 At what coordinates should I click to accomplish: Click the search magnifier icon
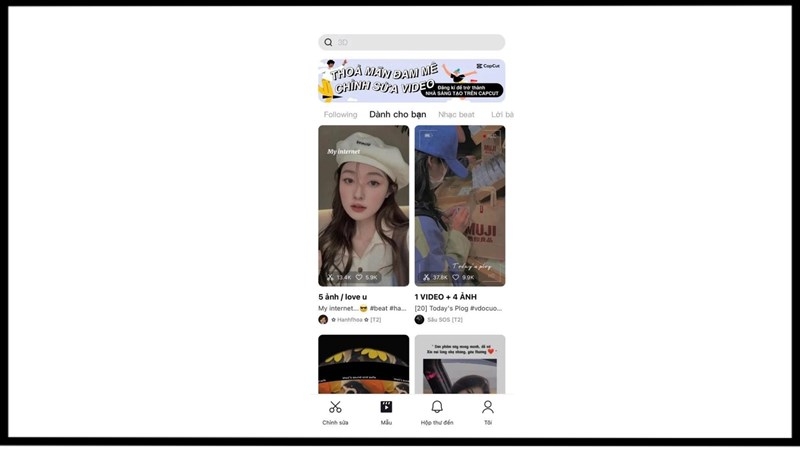(328, 42)
